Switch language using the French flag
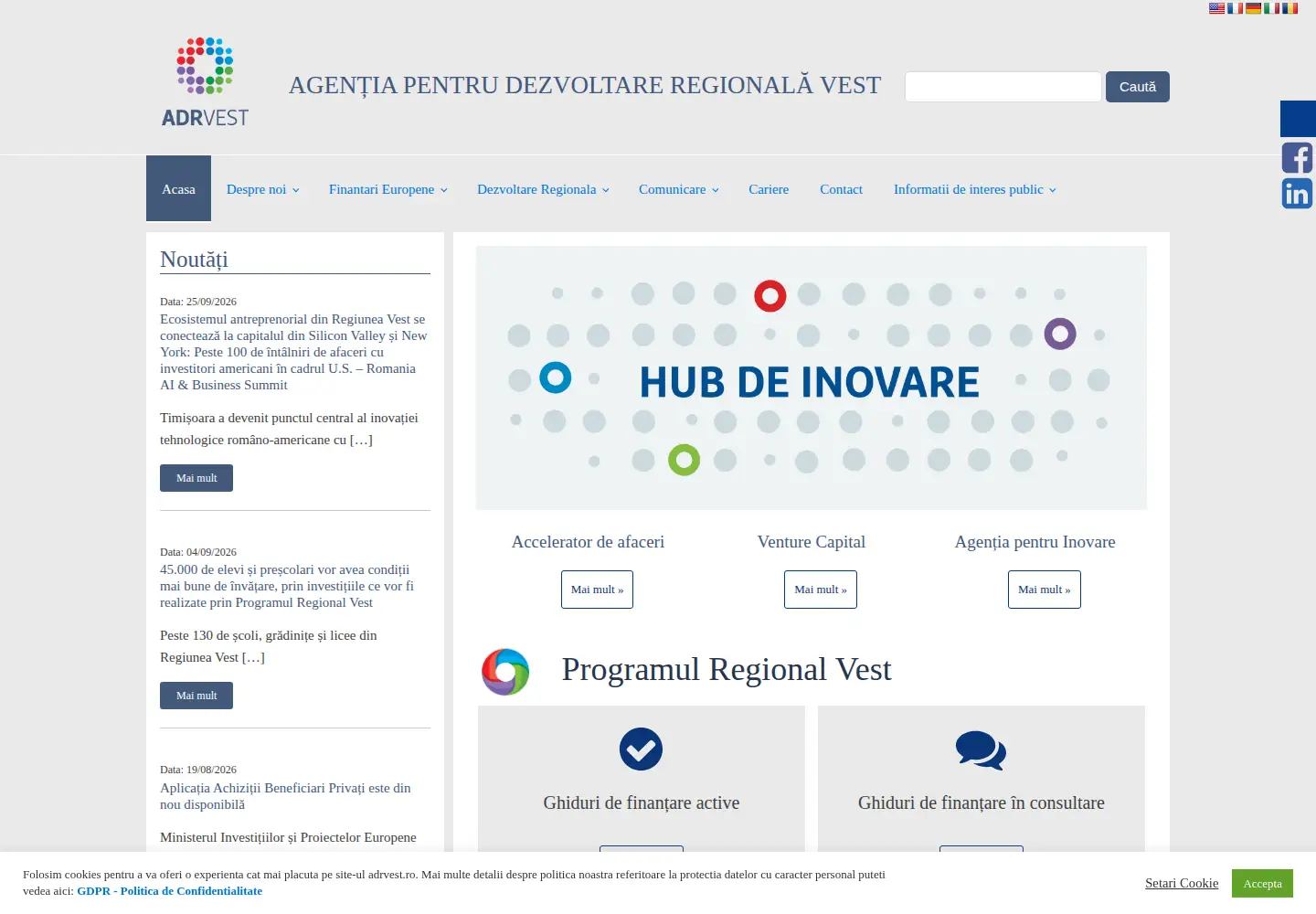1316x914 pixels. tap(1235, 8)
